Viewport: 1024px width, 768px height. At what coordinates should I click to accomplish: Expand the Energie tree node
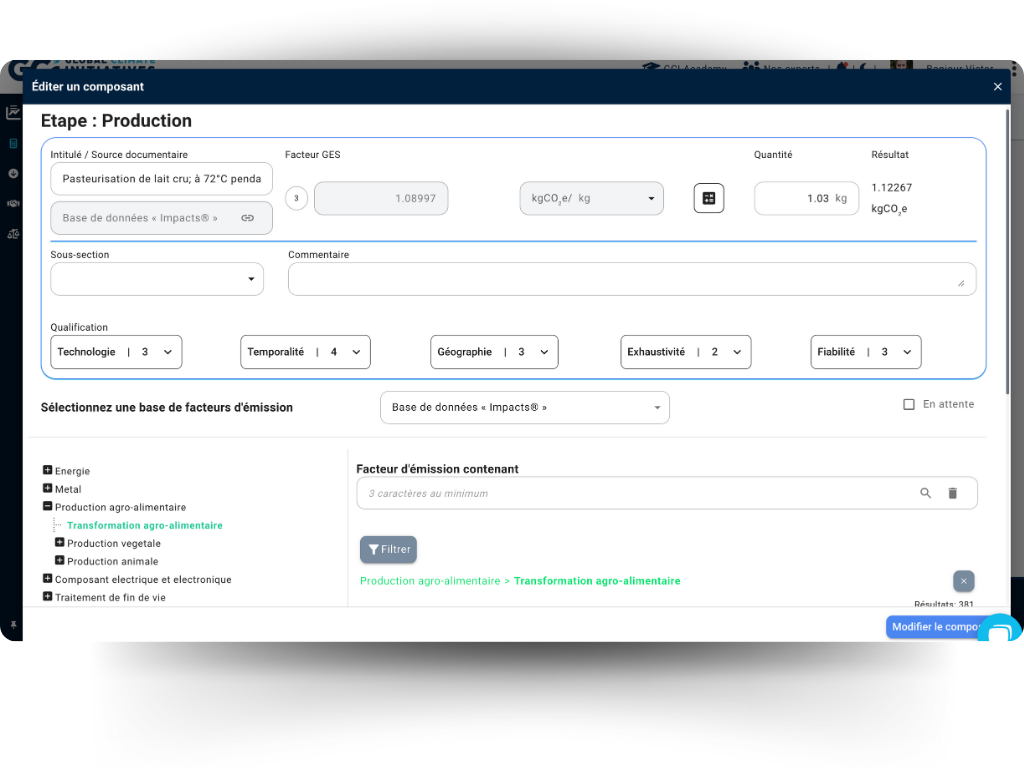click(47, 471)
